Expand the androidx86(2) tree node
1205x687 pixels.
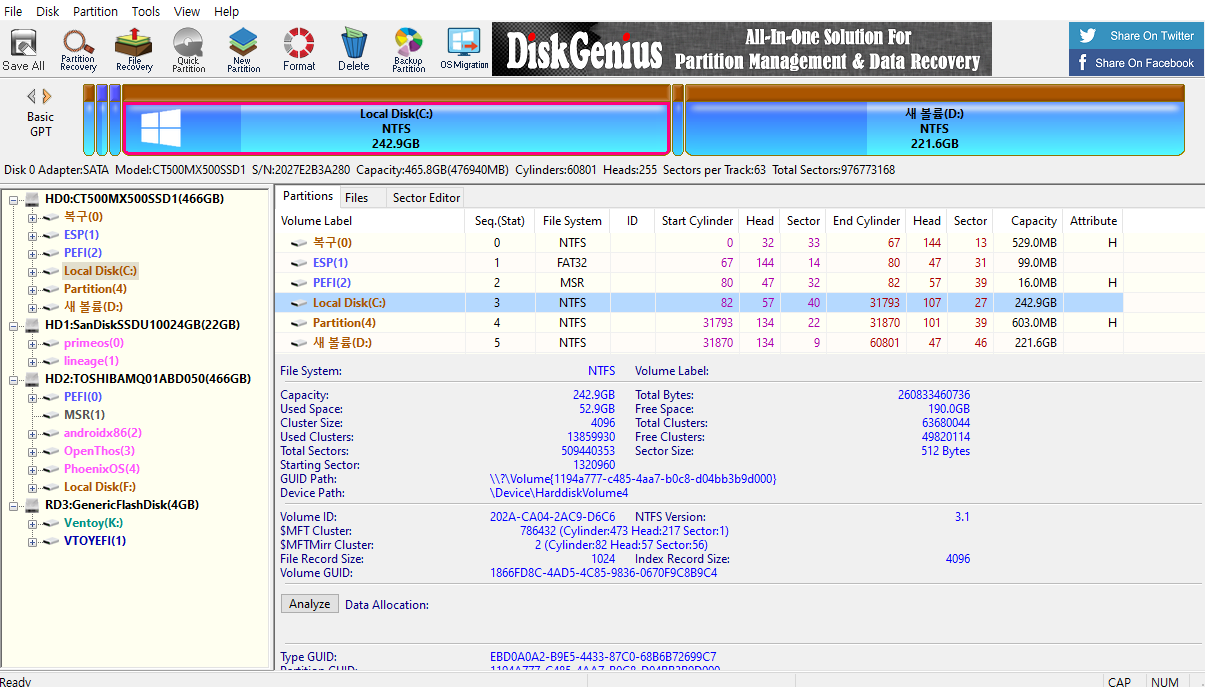[x=32, y=433]
